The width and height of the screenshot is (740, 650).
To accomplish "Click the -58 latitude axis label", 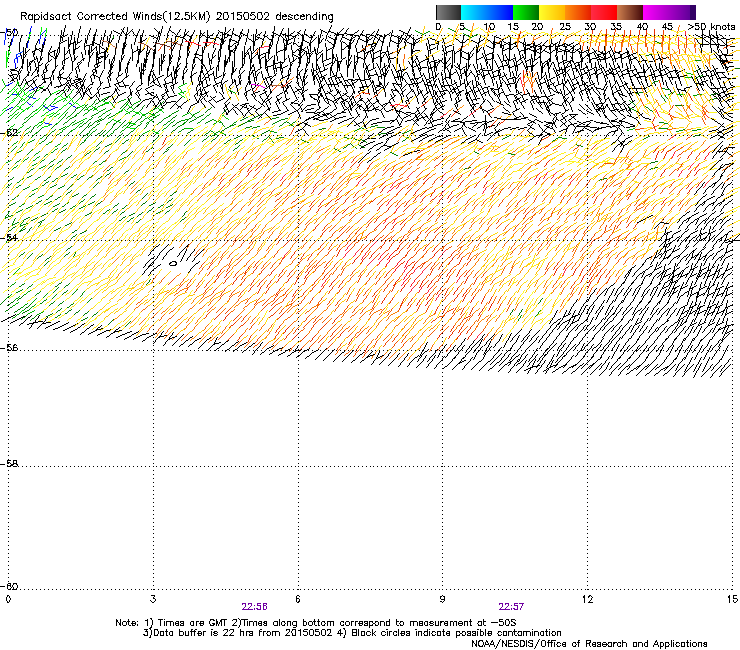I will (8, 464).
